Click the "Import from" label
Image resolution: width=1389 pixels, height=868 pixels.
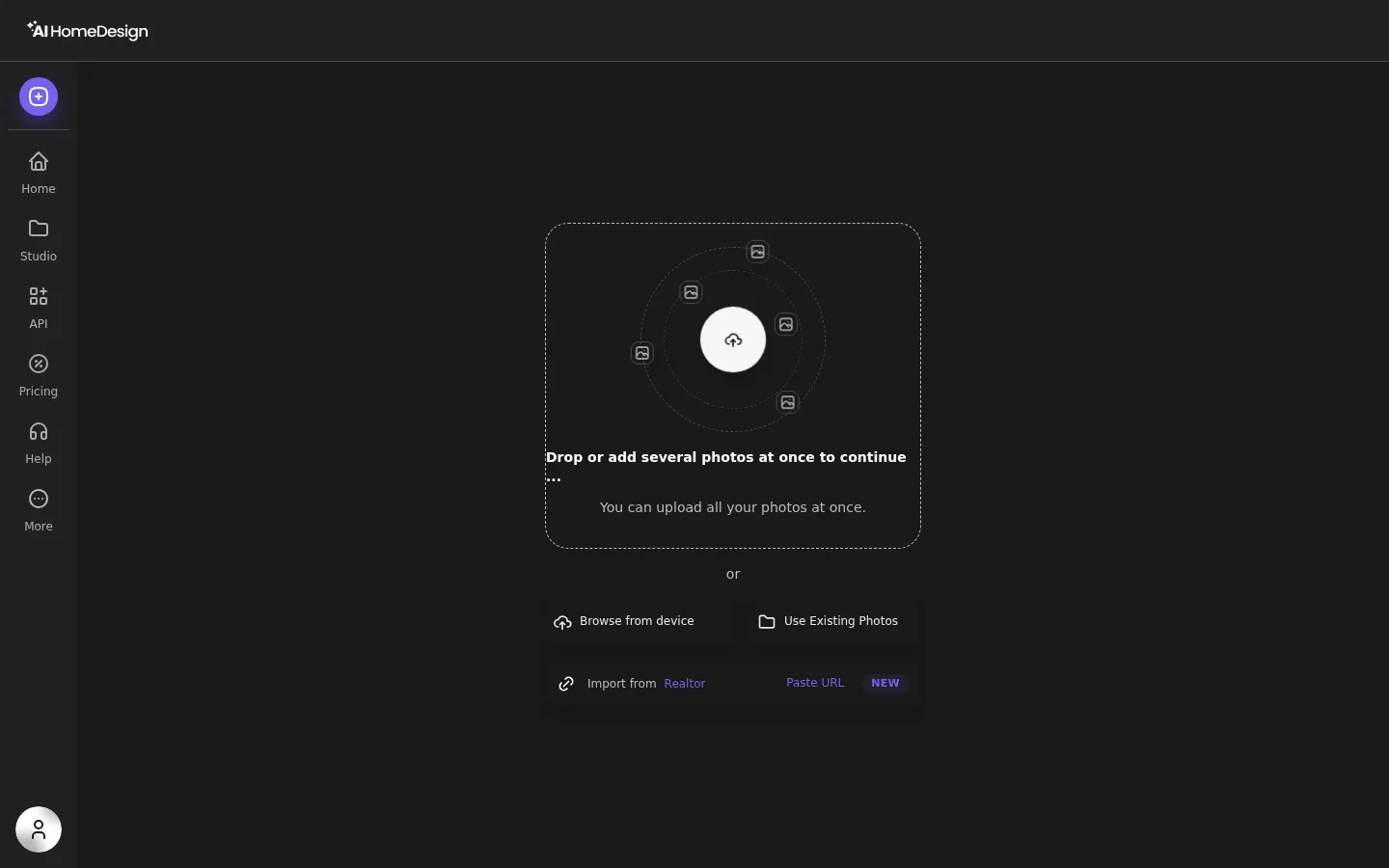(x=621, y=684)
